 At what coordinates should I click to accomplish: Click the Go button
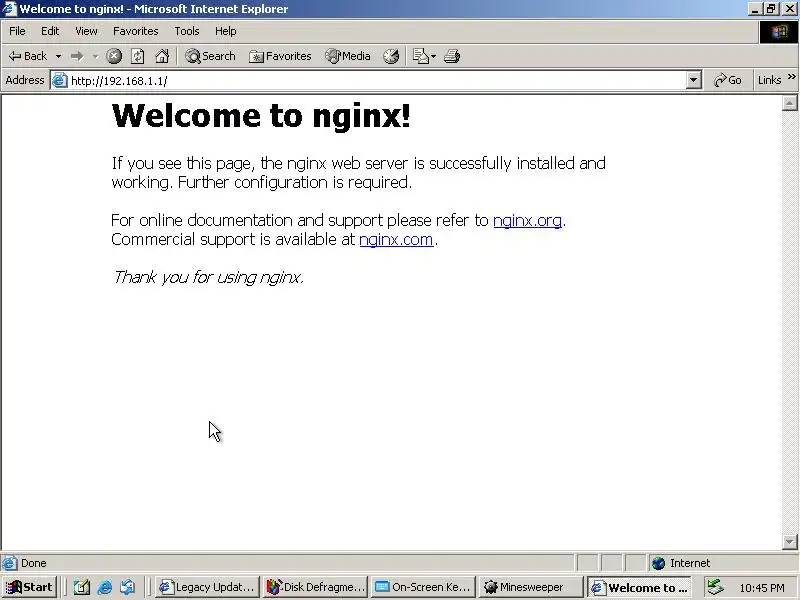coord(728,80)
